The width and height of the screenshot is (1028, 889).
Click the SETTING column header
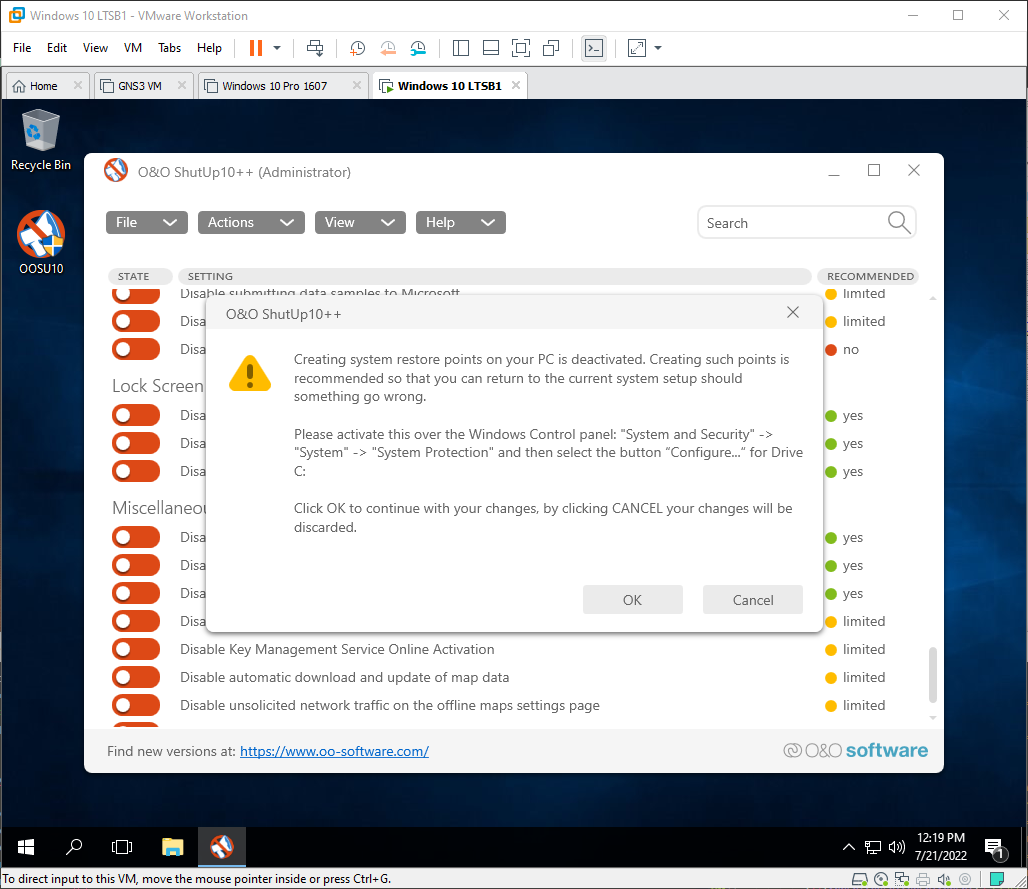coord(494,277)
